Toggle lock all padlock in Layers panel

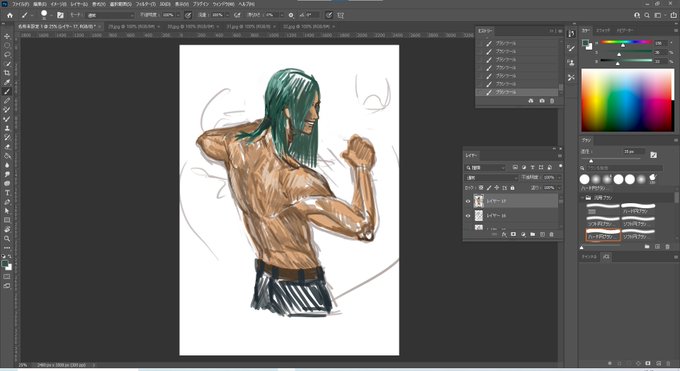[512, 188]
